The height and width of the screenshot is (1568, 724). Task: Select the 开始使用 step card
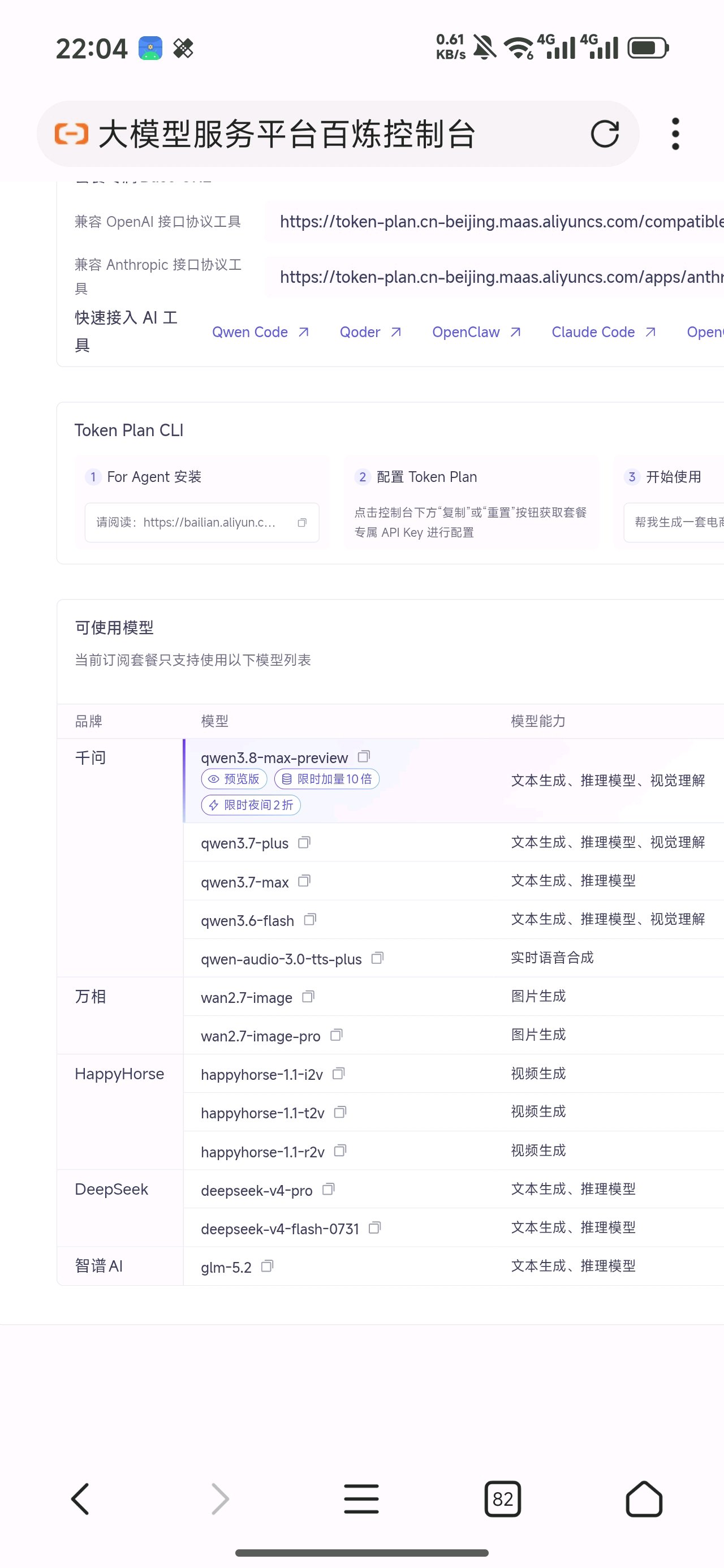click(x=669, y=502)
